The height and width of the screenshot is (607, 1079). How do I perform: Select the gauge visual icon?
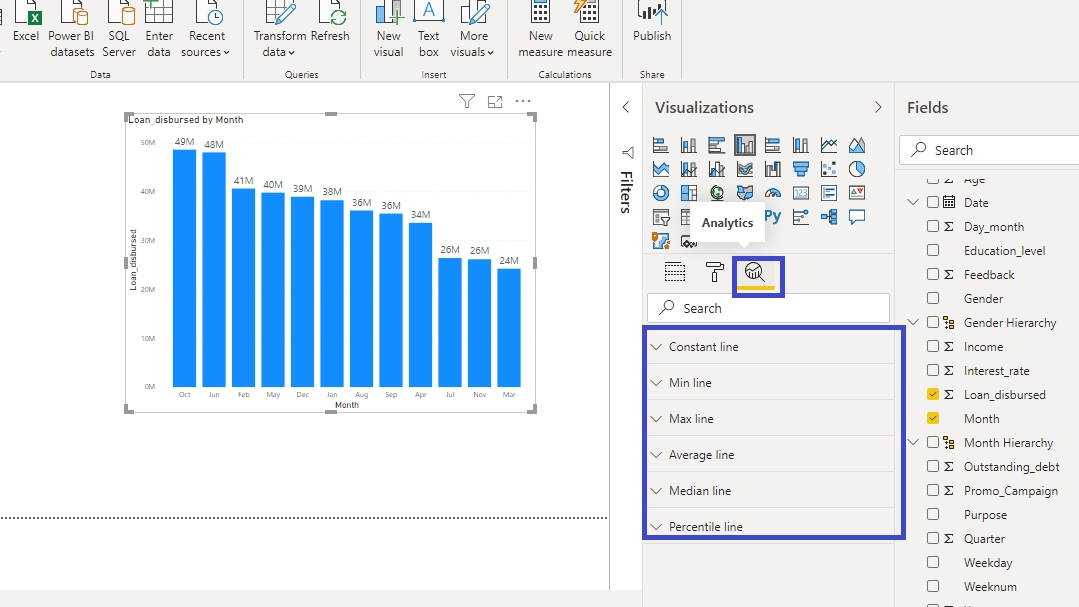point(772,193)
